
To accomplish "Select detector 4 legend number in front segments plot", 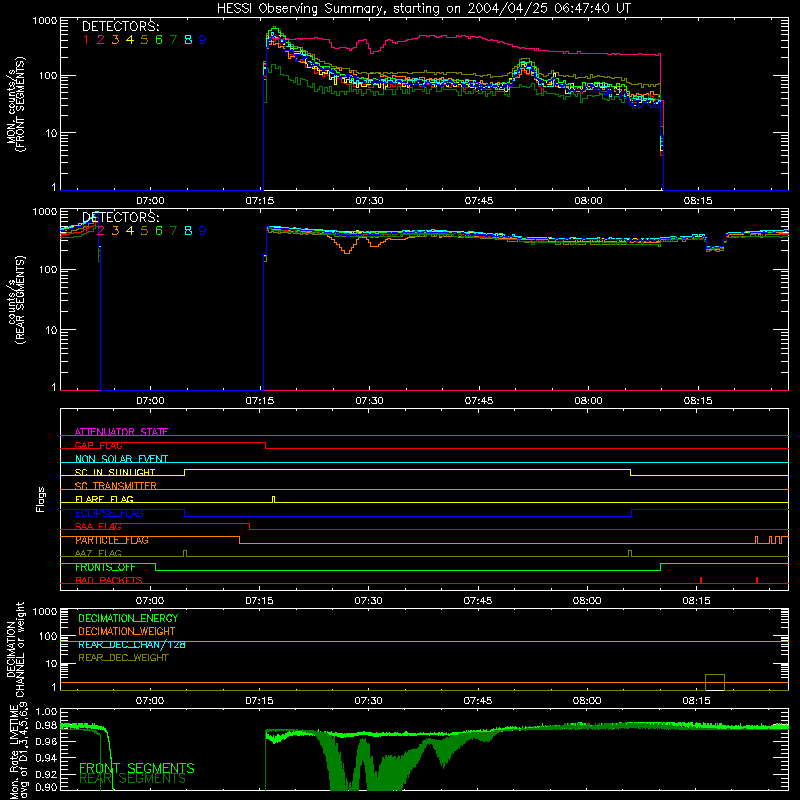I will [x=130, y=40].
